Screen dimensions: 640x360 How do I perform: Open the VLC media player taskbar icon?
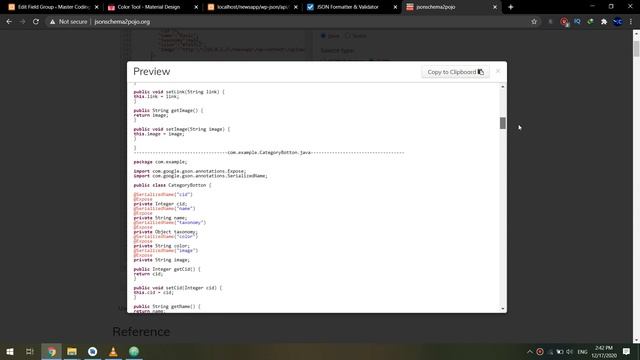point(113,351)
